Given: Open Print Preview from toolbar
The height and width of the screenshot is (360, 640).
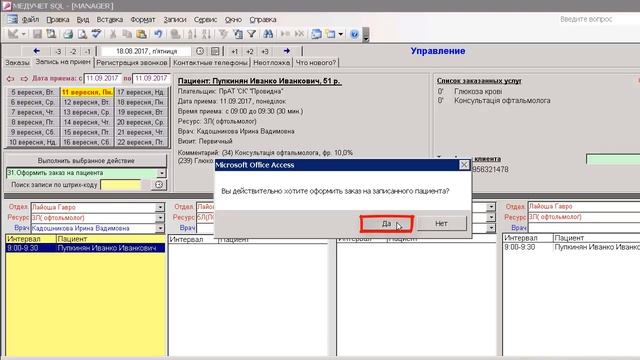Looking at the screenshot, I should click(x=82, y=34).
